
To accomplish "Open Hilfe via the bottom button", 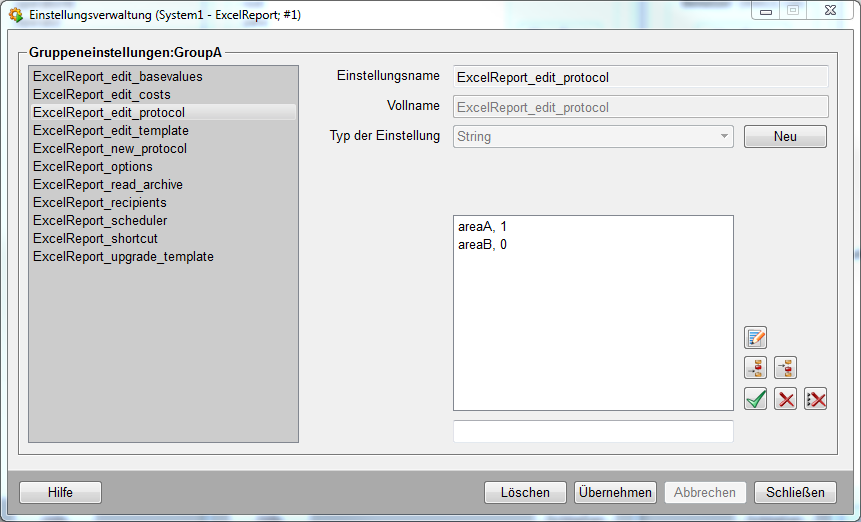I will (x=60, y=492).
